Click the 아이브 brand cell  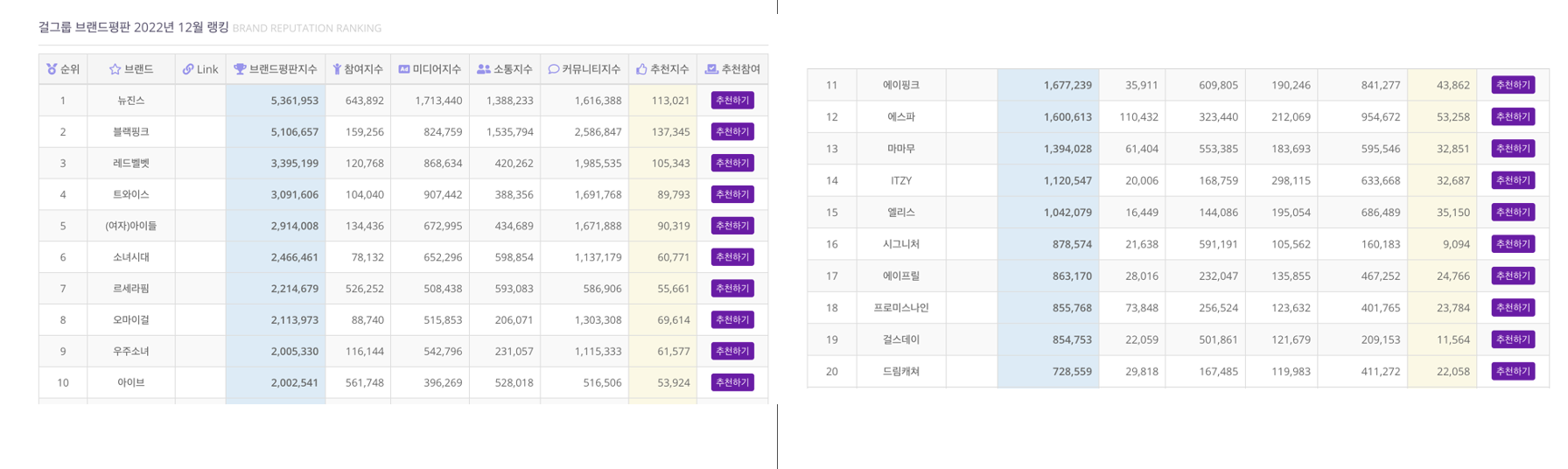[x=131, y=382]
